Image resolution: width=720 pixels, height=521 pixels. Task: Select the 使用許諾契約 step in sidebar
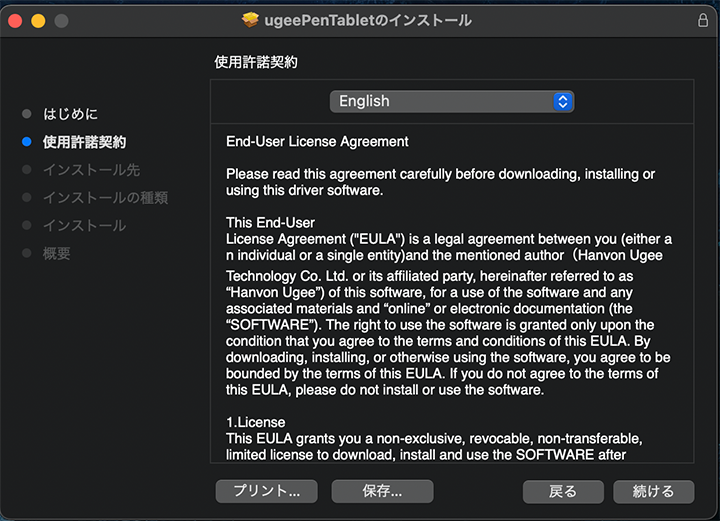pyautogui.click(x=84, y=142)
